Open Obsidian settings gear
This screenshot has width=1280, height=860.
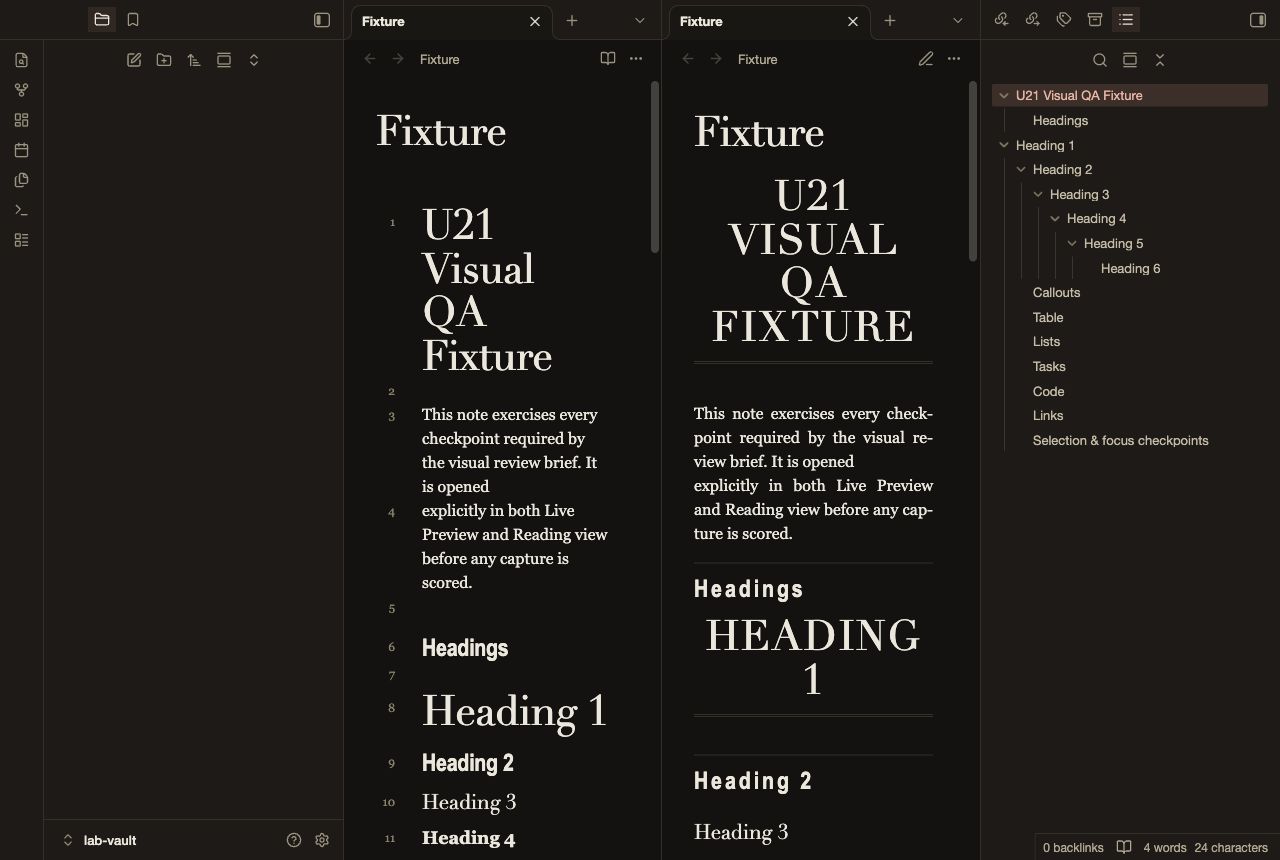tap(322, 840)
